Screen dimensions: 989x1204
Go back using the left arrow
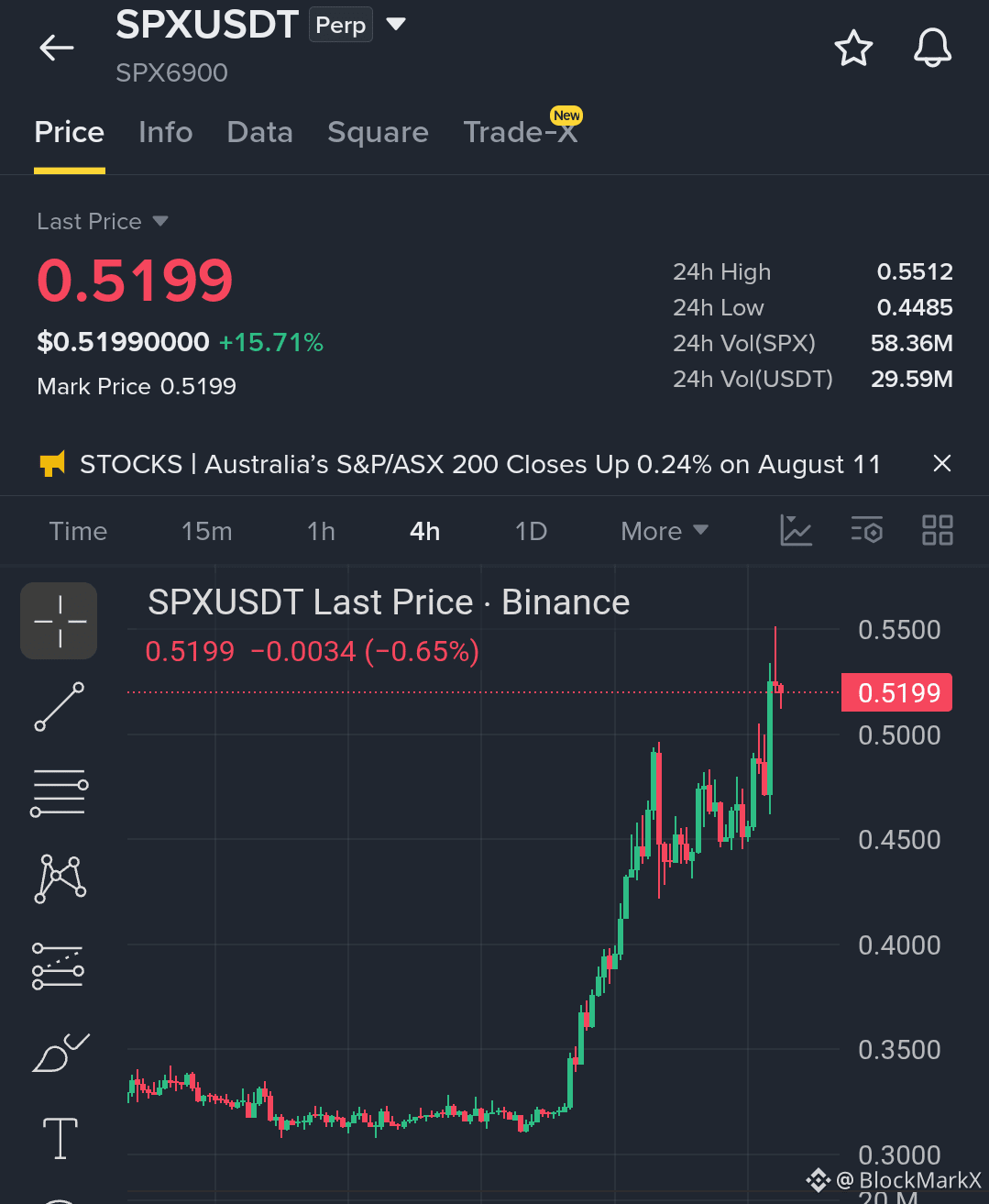(57, 48)
